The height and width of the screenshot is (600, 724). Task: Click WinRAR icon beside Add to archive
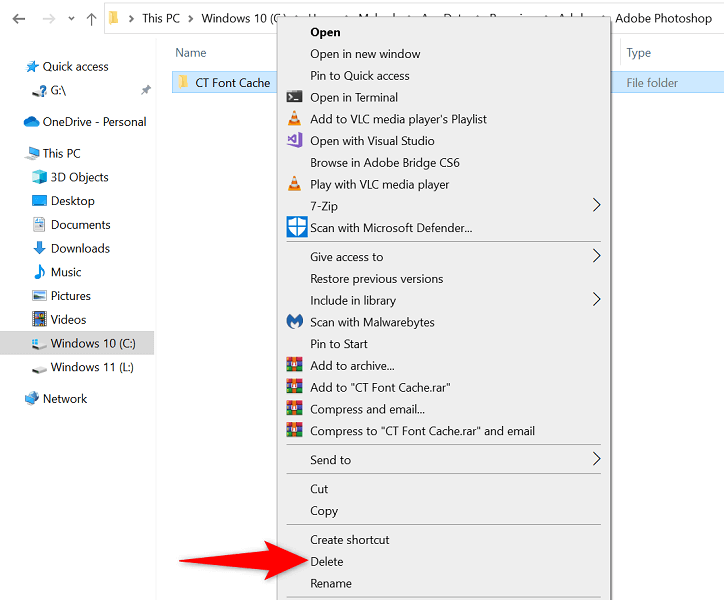pyautogui.click(x=294, y=366)
